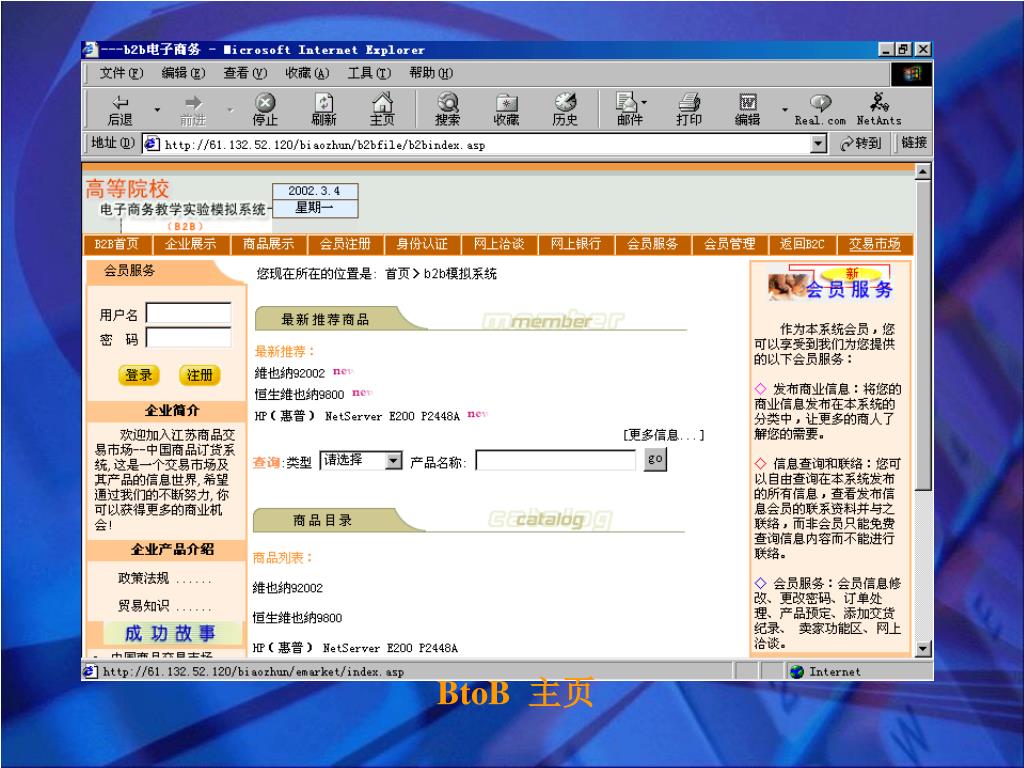This screenshot has height=768, width=1024.
Task: Open the [更多信息...] link
Action: point(664,436)
